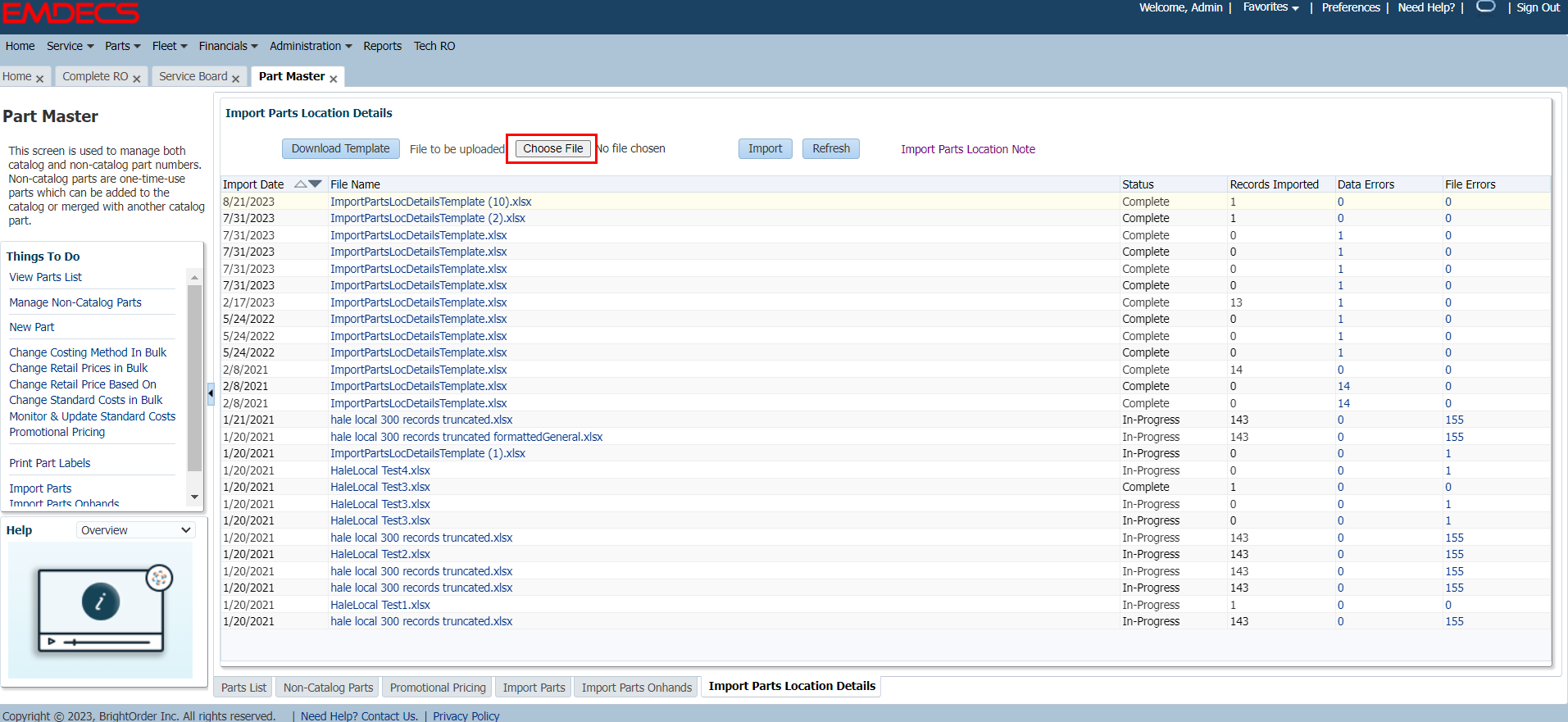Click the Download Template button
The image size is (1568, 722).
pyautogui.click(x=341, y=148)
